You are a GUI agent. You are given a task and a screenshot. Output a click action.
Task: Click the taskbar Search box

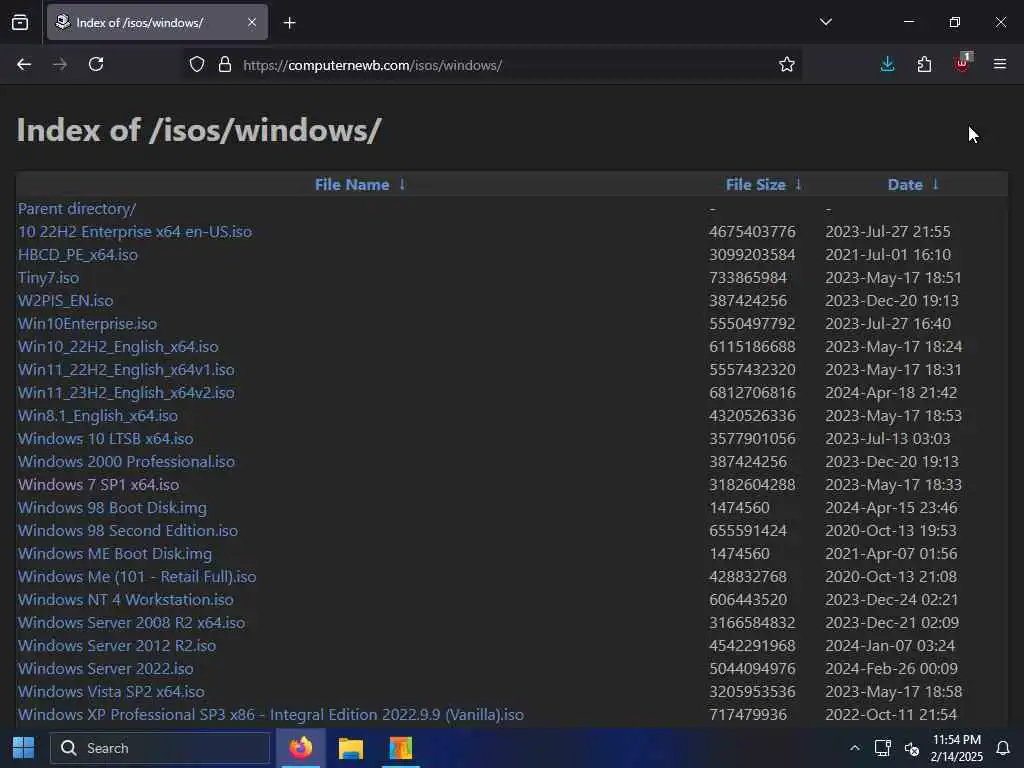[160, 748]
